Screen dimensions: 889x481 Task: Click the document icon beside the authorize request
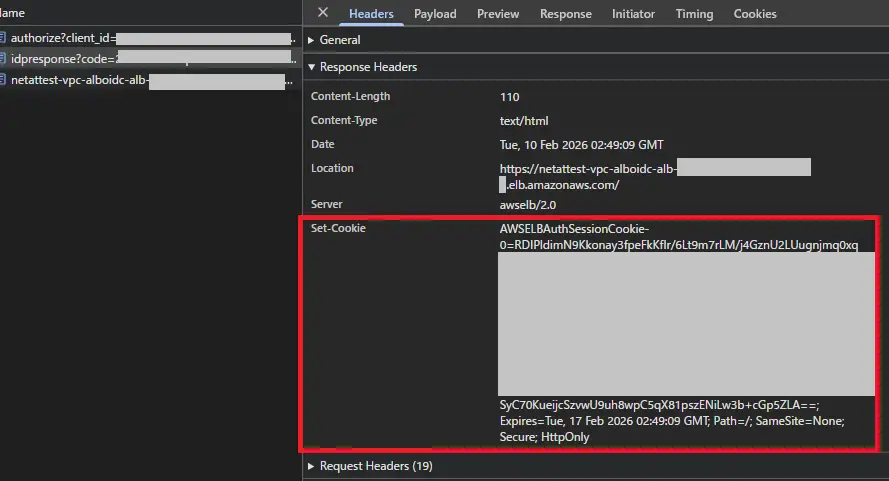tap(3, 39)
